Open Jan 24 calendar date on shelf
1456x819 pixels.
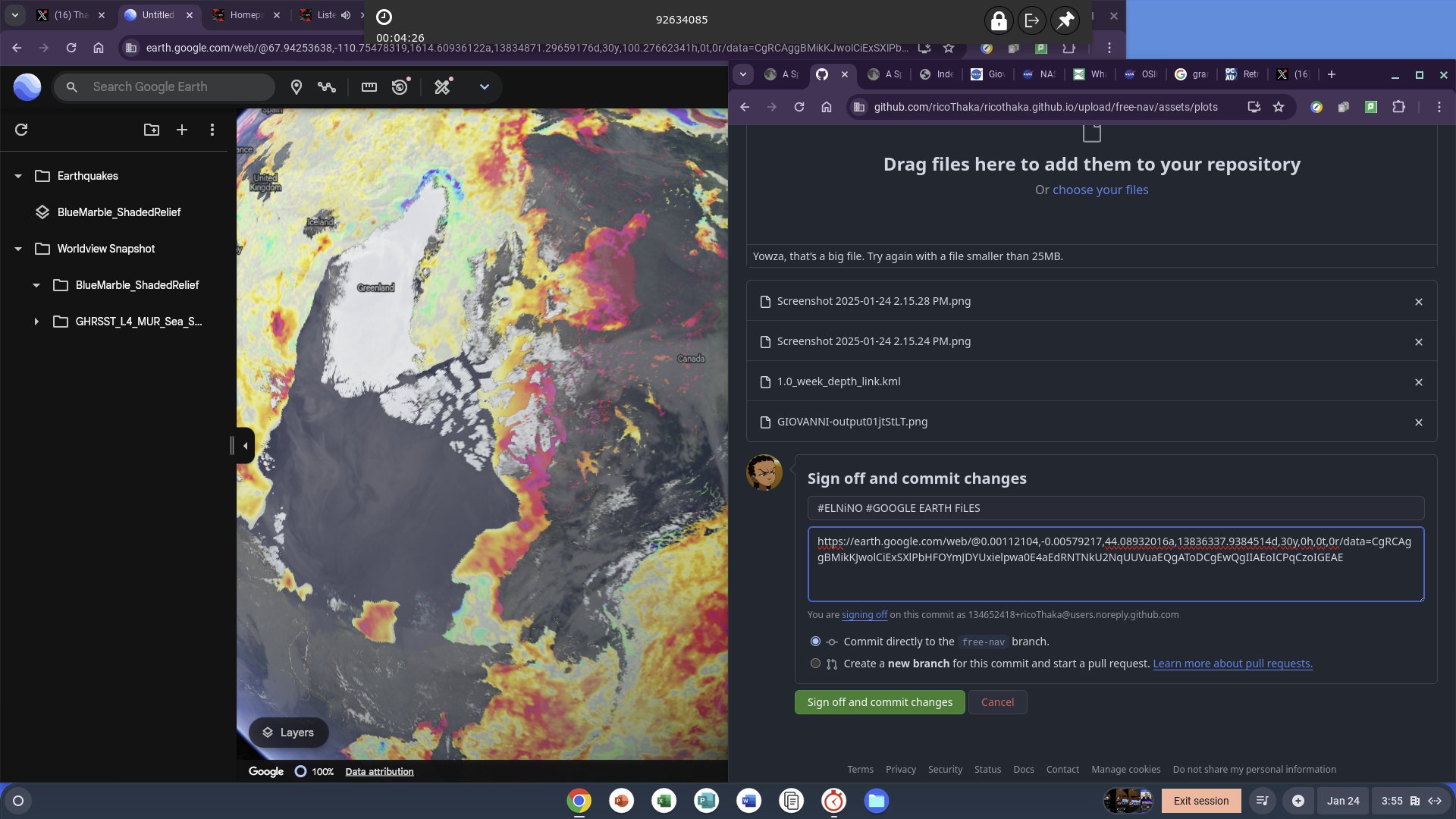coord(1343,801)
